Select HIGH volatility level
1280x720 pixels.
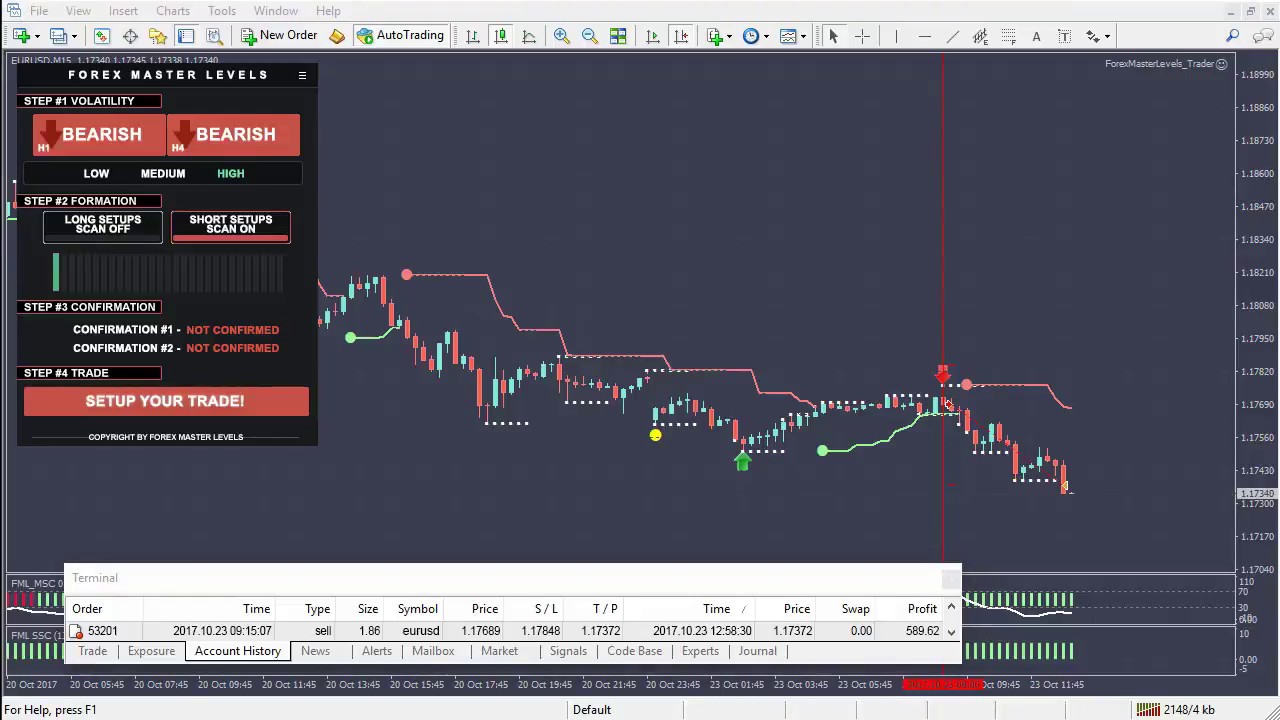230,174
